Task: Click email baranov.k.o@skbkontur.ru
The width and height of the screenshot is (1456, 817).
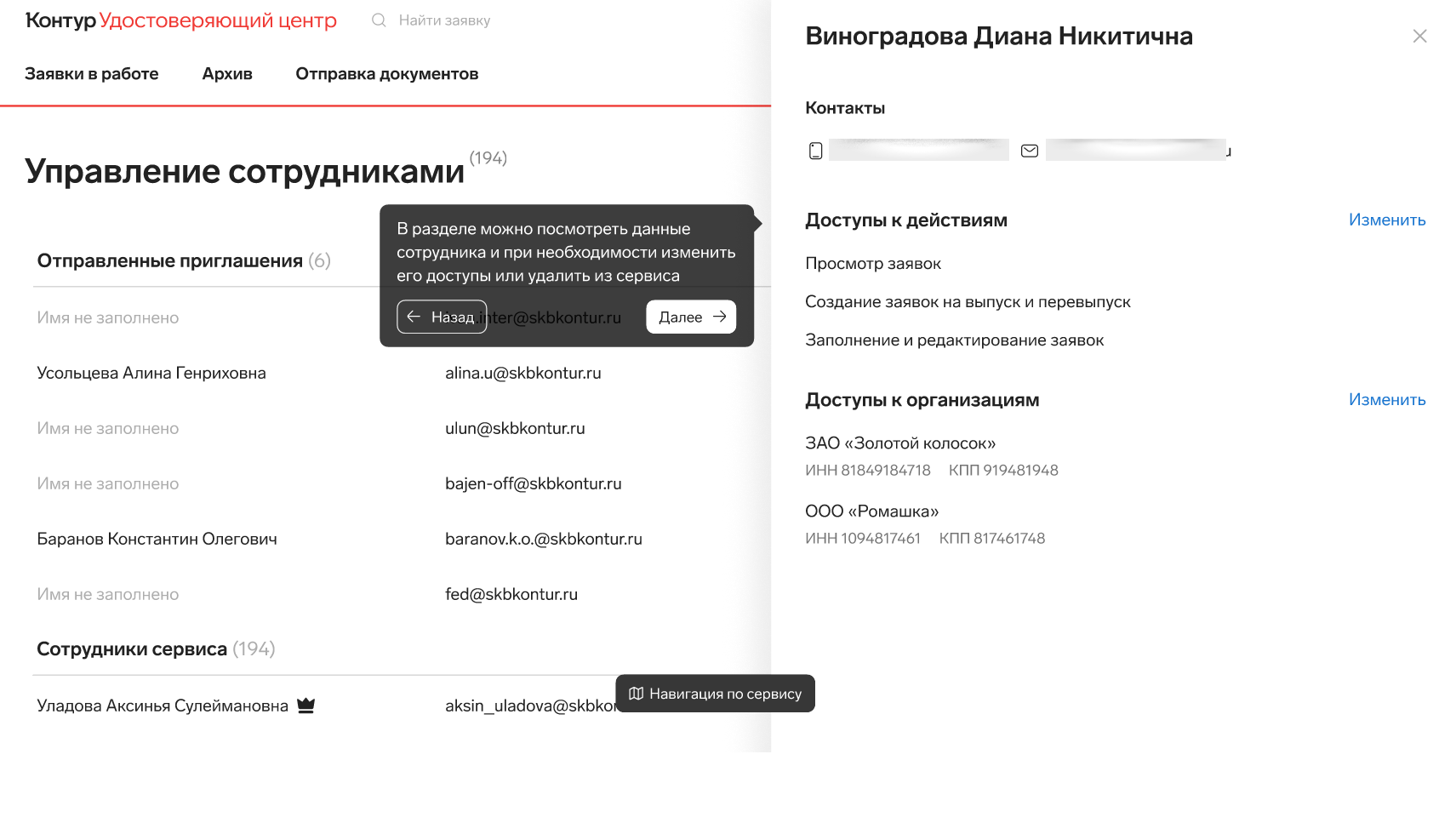Action: [544, 539]
